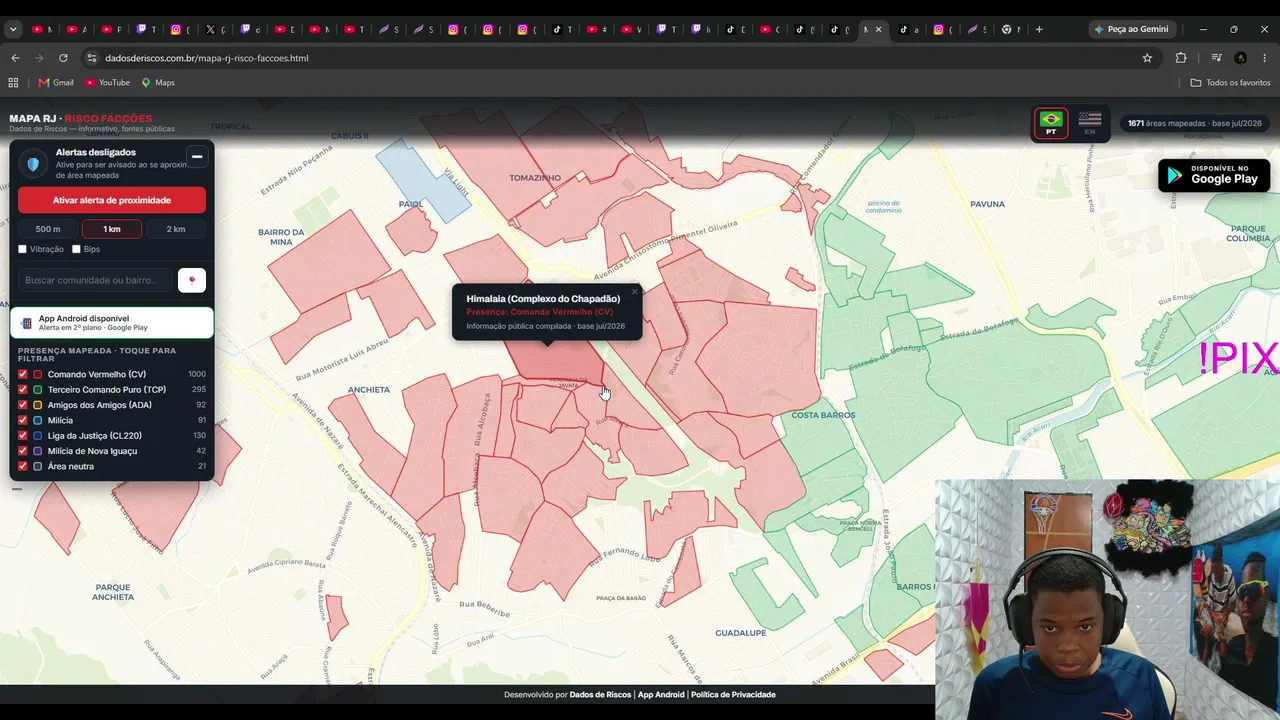Reload the current page
This screenshot has width=1280, height=720.
(63, 58)
